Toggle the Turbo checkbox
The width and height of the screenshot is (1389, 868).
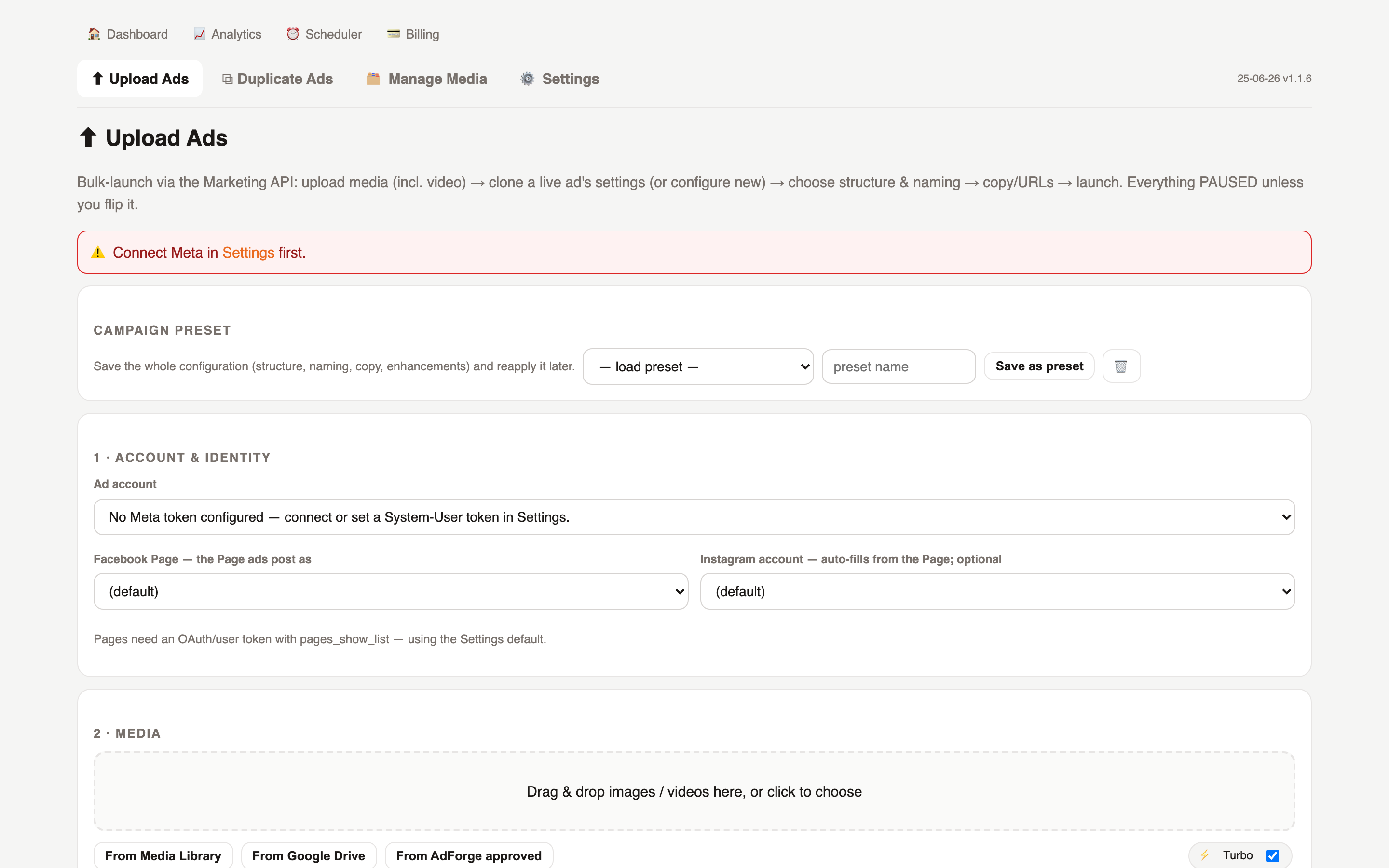[x=1272, y=855]
